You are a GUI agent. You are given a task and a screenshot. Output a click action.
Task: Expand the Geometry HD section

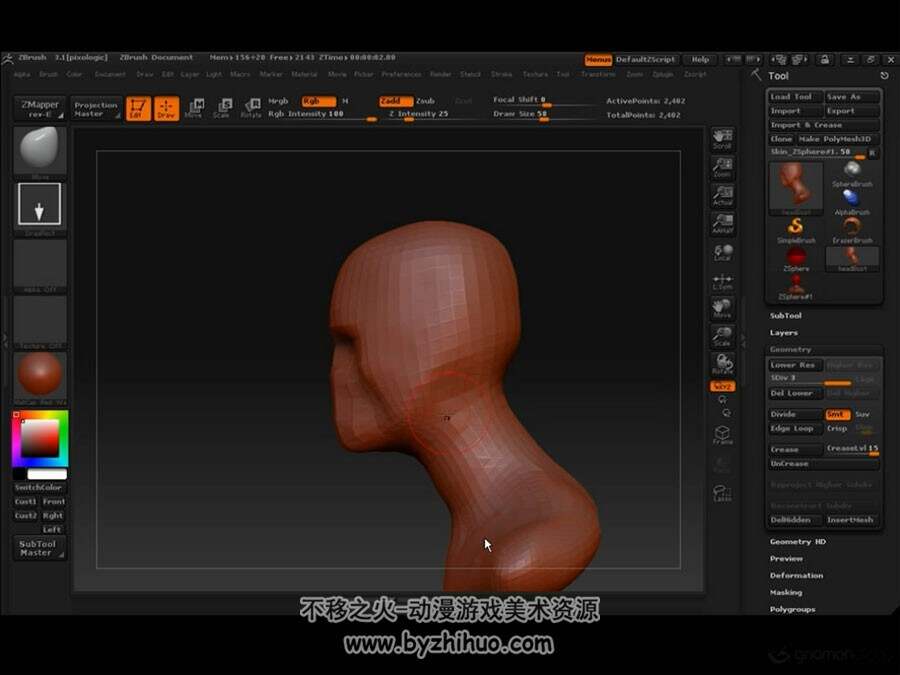pyautogui.click(x=798, y=542)
